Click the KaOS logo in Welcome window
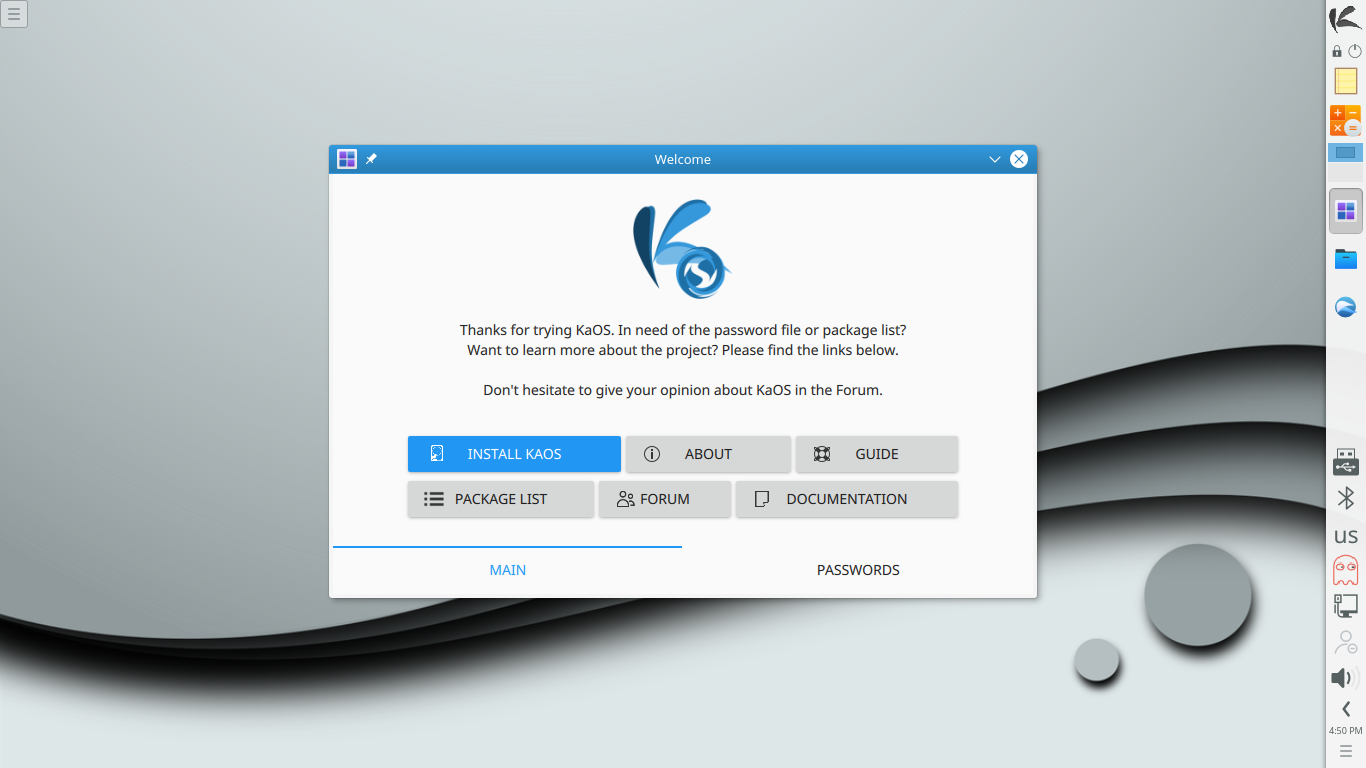This screenshot has width=1366, height=768. [x=682, y=249]
